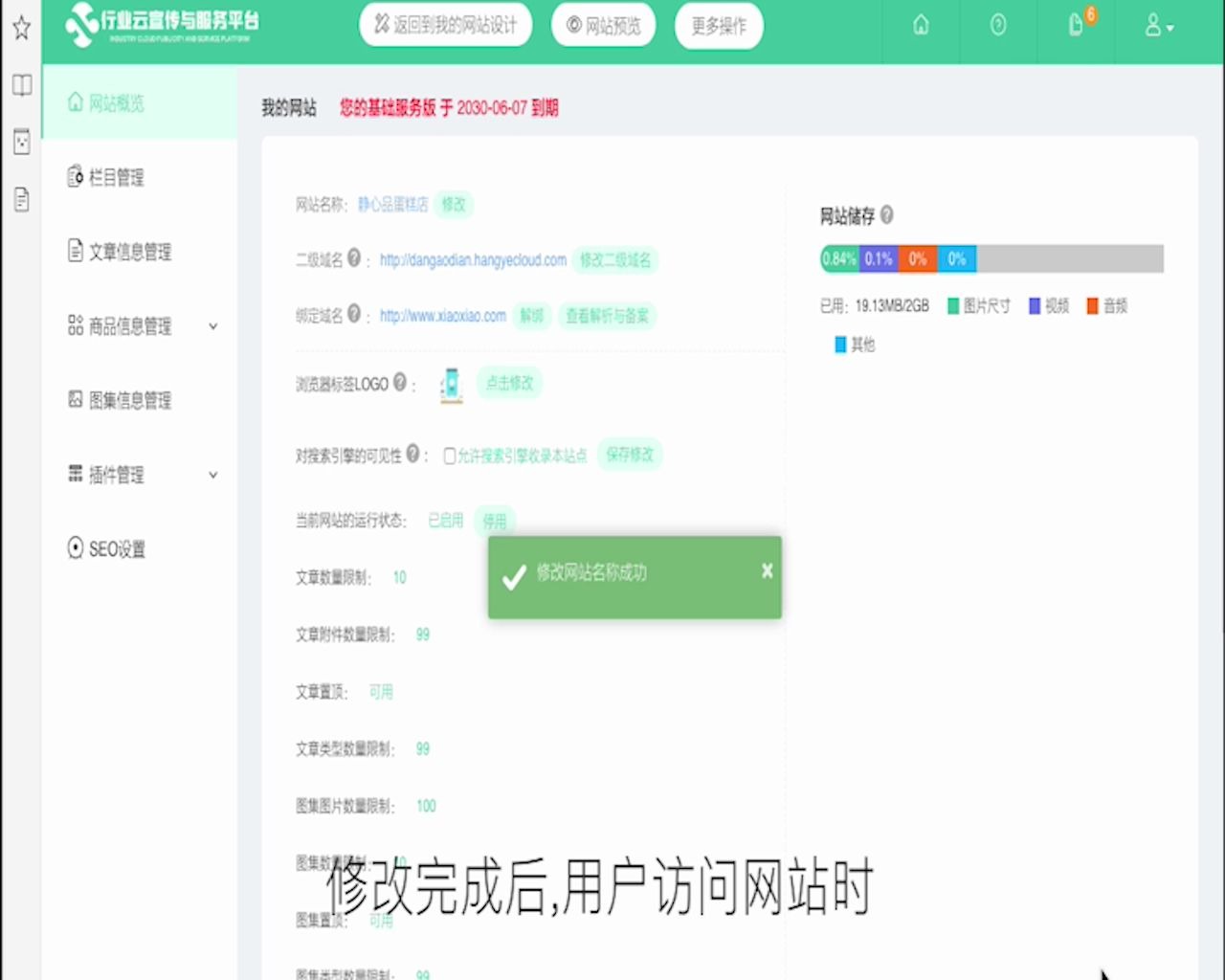Image resolution: width=1225 pixels, height=980 pixels.
Task: Click orange 音频 legend swatch
Action: (x=1092, y=306)
